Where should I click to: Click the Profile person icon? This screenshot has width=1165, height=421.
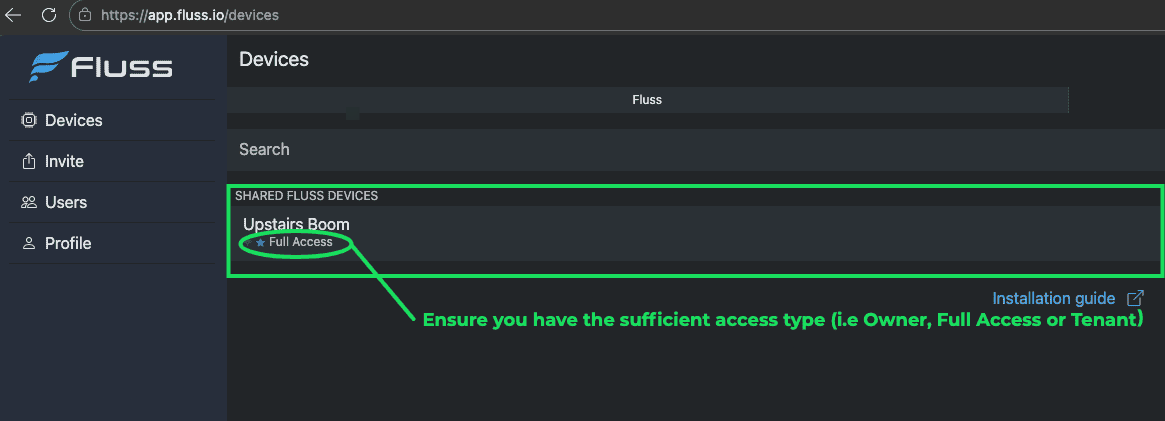(x=28, y=244)
